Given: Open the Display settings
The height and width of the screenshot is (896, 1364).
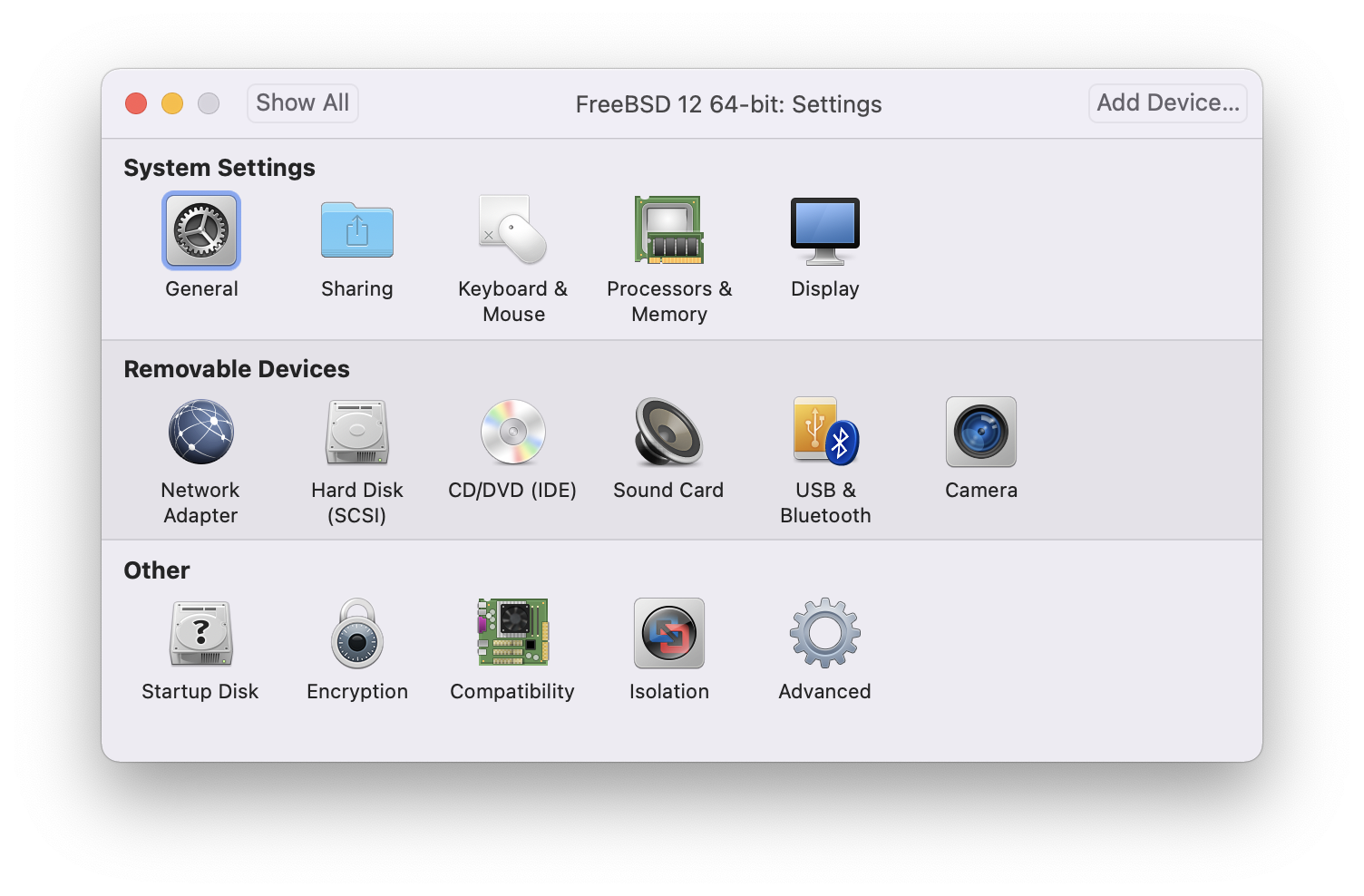Looking at the screenshot, I should pyautogui.click(x=824, y=230).
